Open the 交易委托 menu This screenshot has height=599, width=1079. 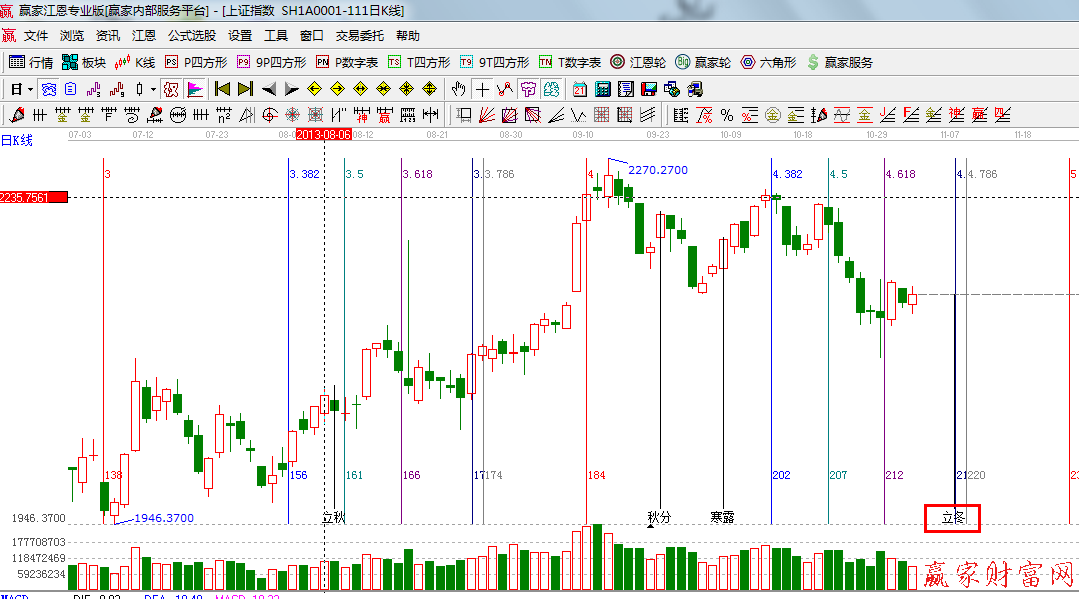[x=359, y=35]
